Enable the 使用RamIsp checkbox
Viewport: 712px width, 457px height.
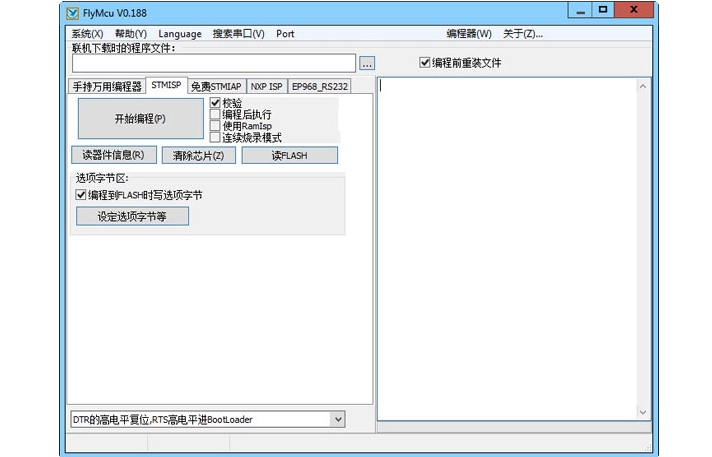[x=241, y=125]
